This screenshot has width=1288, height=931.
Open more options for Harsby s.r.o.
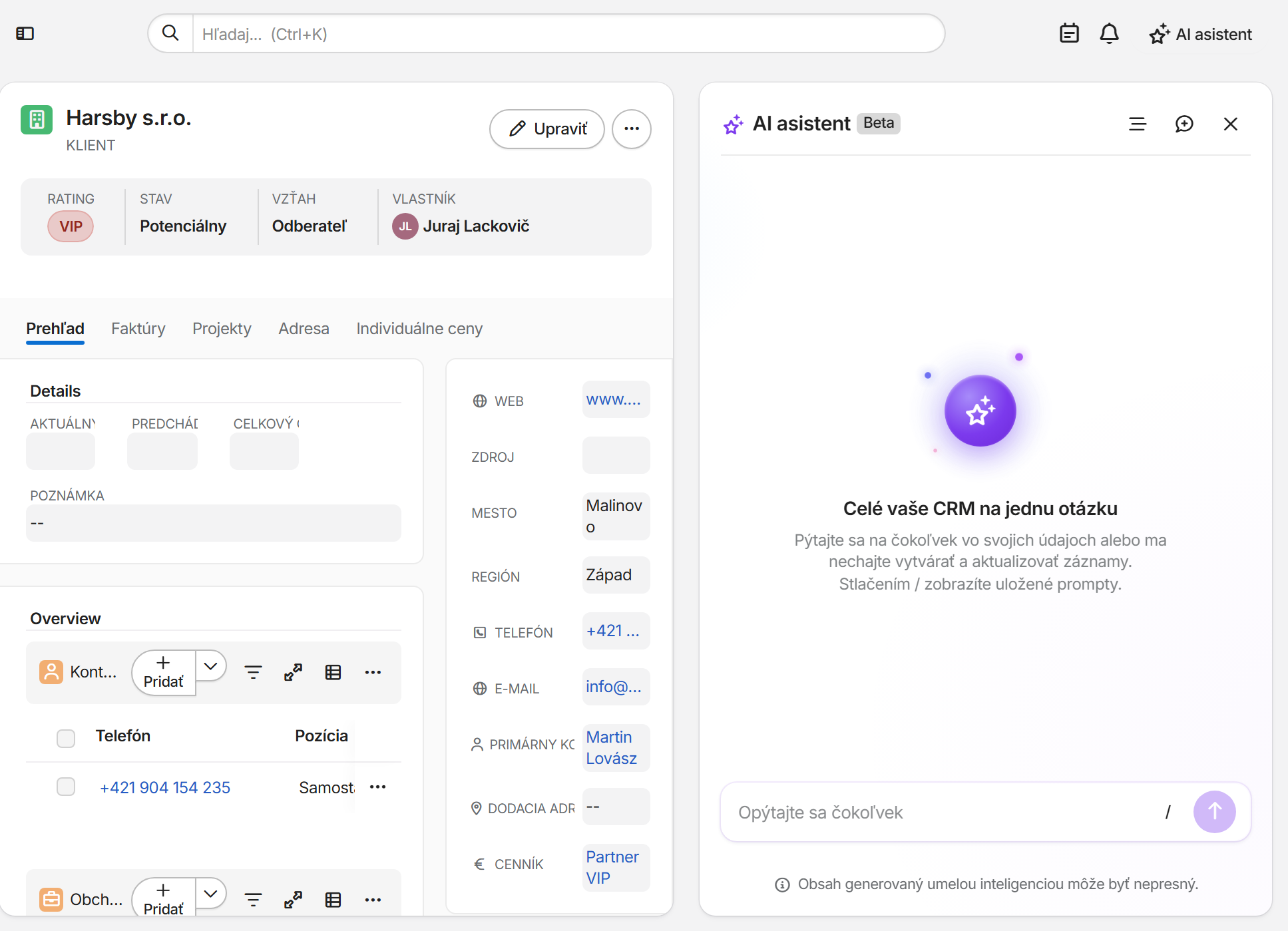click(x=631, y=129)
